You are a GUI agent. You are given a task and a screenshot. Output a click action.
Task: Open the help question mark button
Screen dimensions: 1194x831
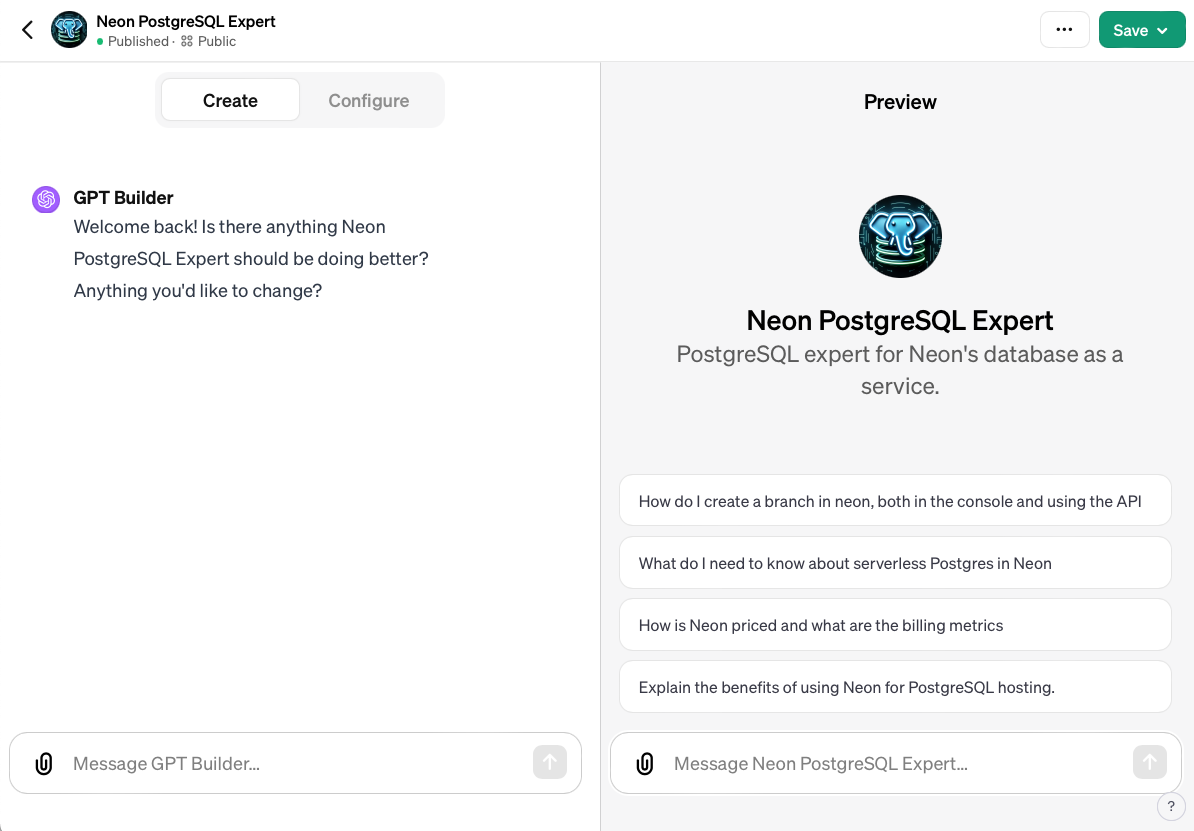point(1170,806)
